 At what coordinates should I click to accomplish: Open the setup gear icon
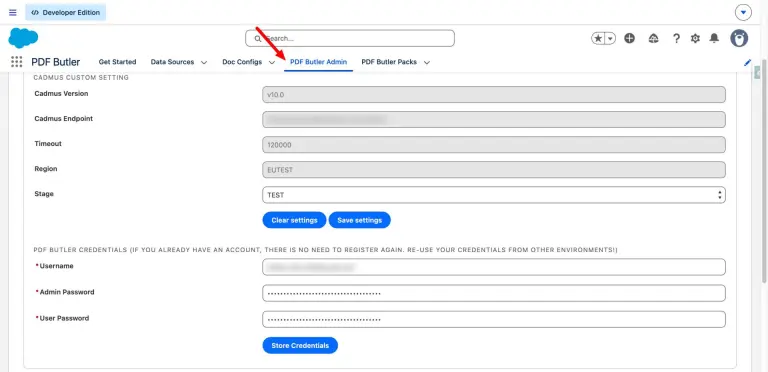coord(695,38)
